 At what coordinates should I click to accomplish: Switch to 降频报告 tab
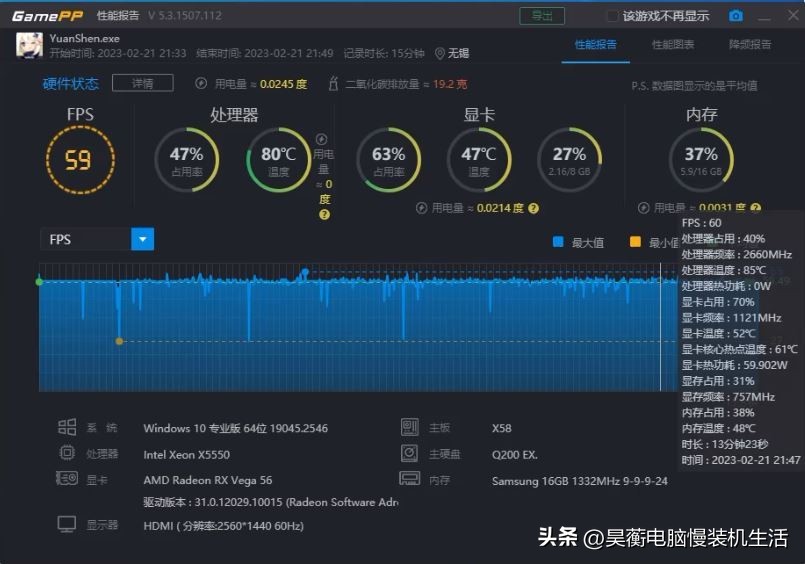(750, 45)
